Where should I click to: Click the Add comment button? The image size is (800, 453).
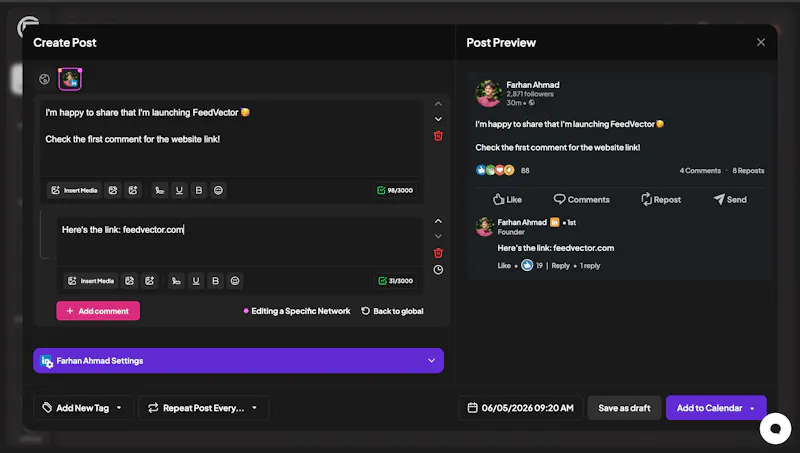(x=98, y=311)
